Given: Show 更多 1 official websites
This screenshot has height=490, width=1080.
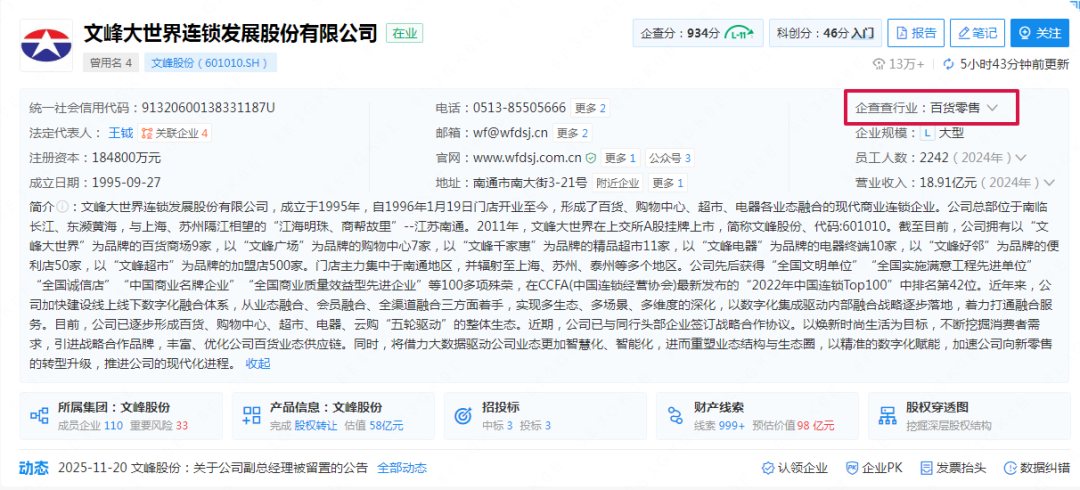Looking at the screenshot, I should (621, 158).
